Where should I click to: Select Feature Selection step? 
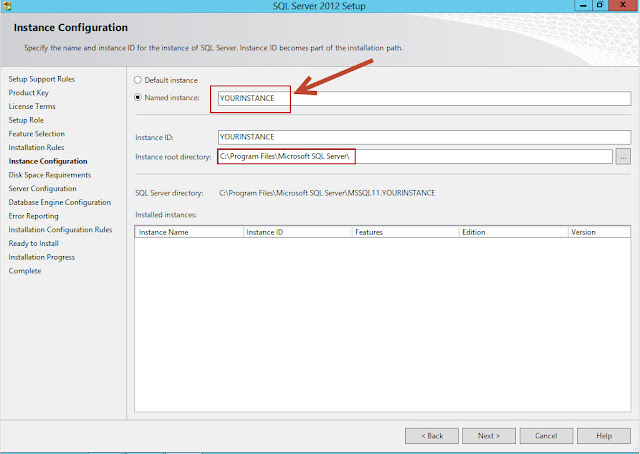click(37, 134)
